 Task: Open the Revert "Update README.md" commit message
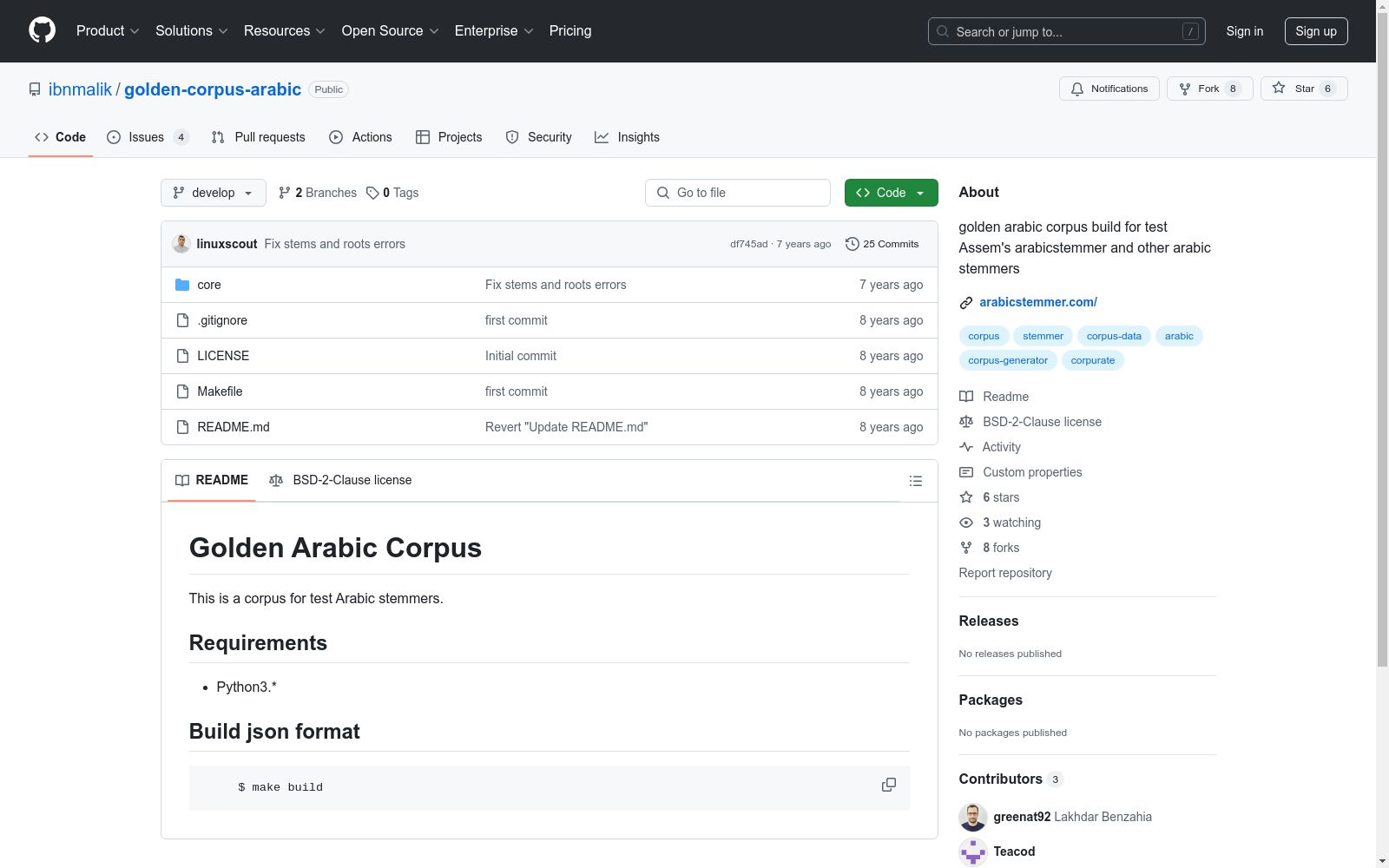pos(566,427)
